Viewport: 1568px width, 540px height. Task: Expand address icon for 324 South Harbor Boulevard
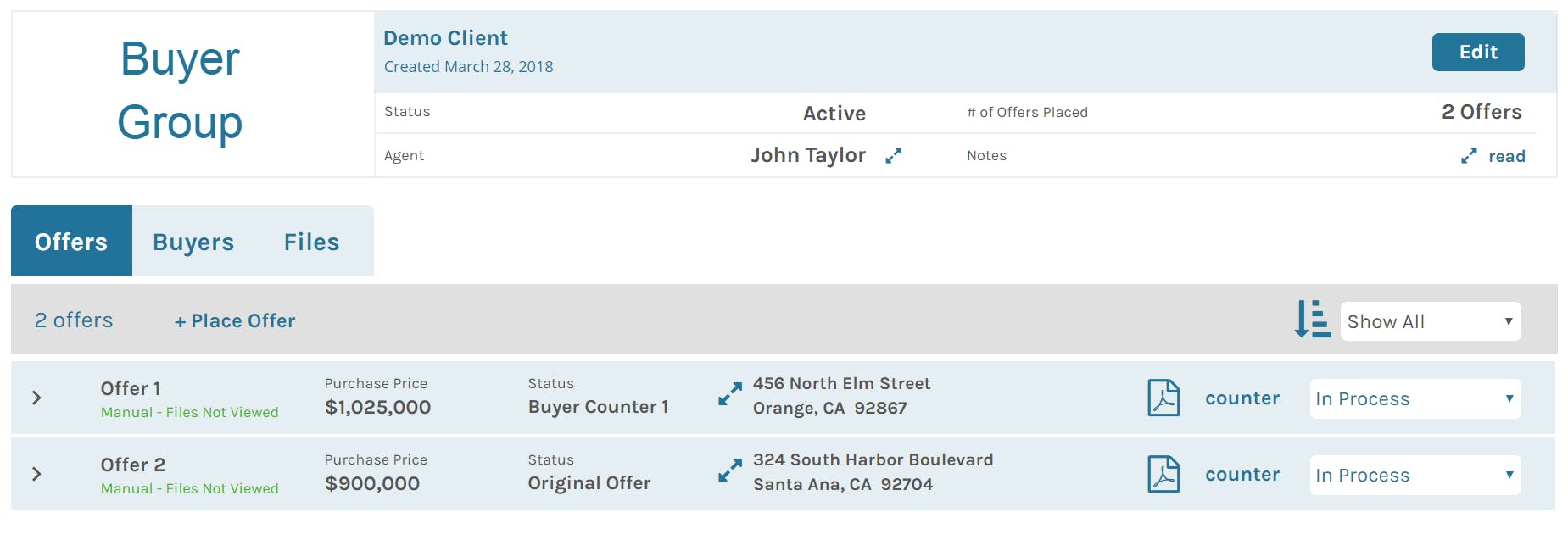point(729,470)
